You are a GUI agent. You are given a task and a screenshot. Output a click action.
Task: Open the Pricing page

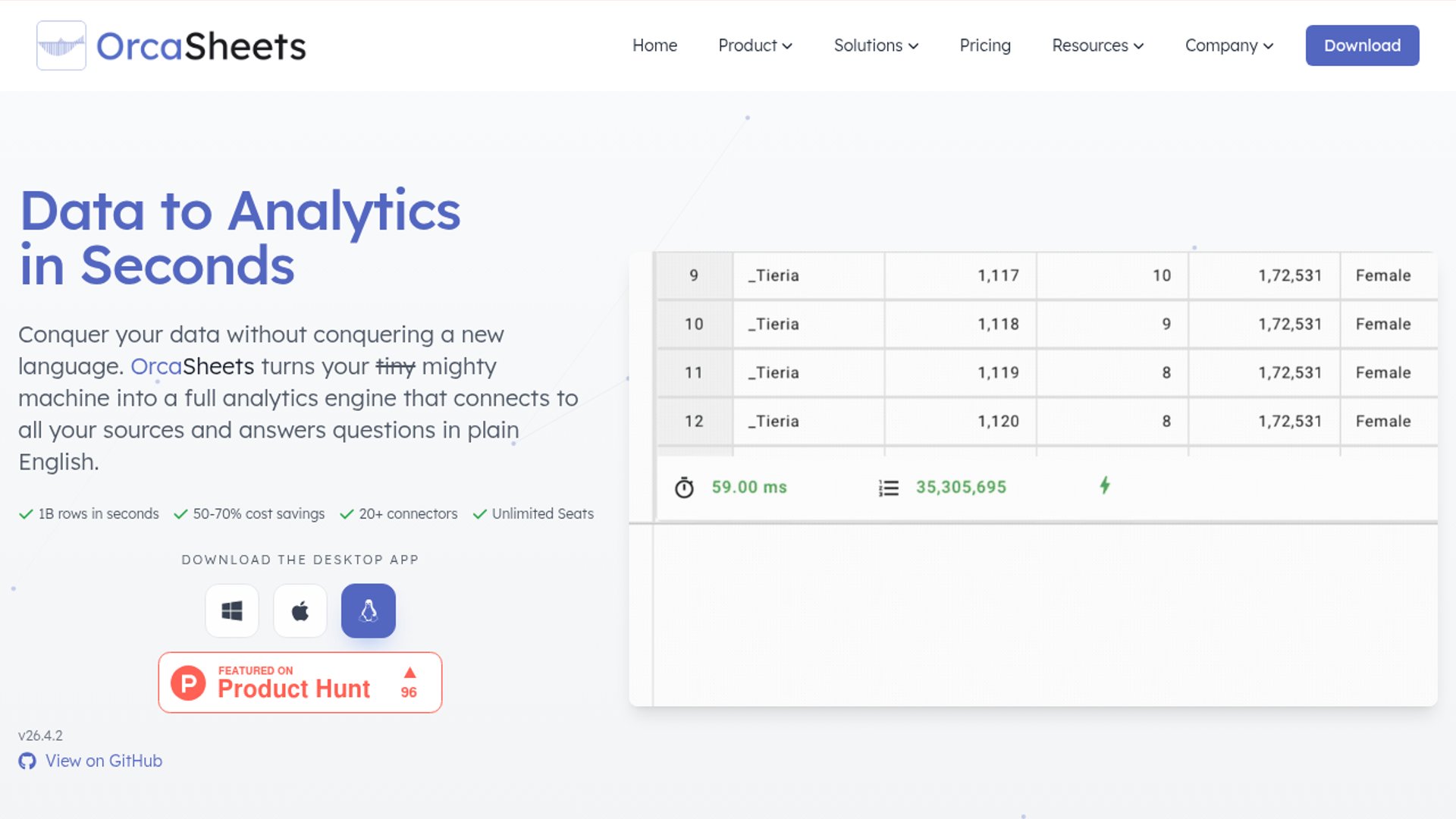pyautogui.click(x=984, y=45)
